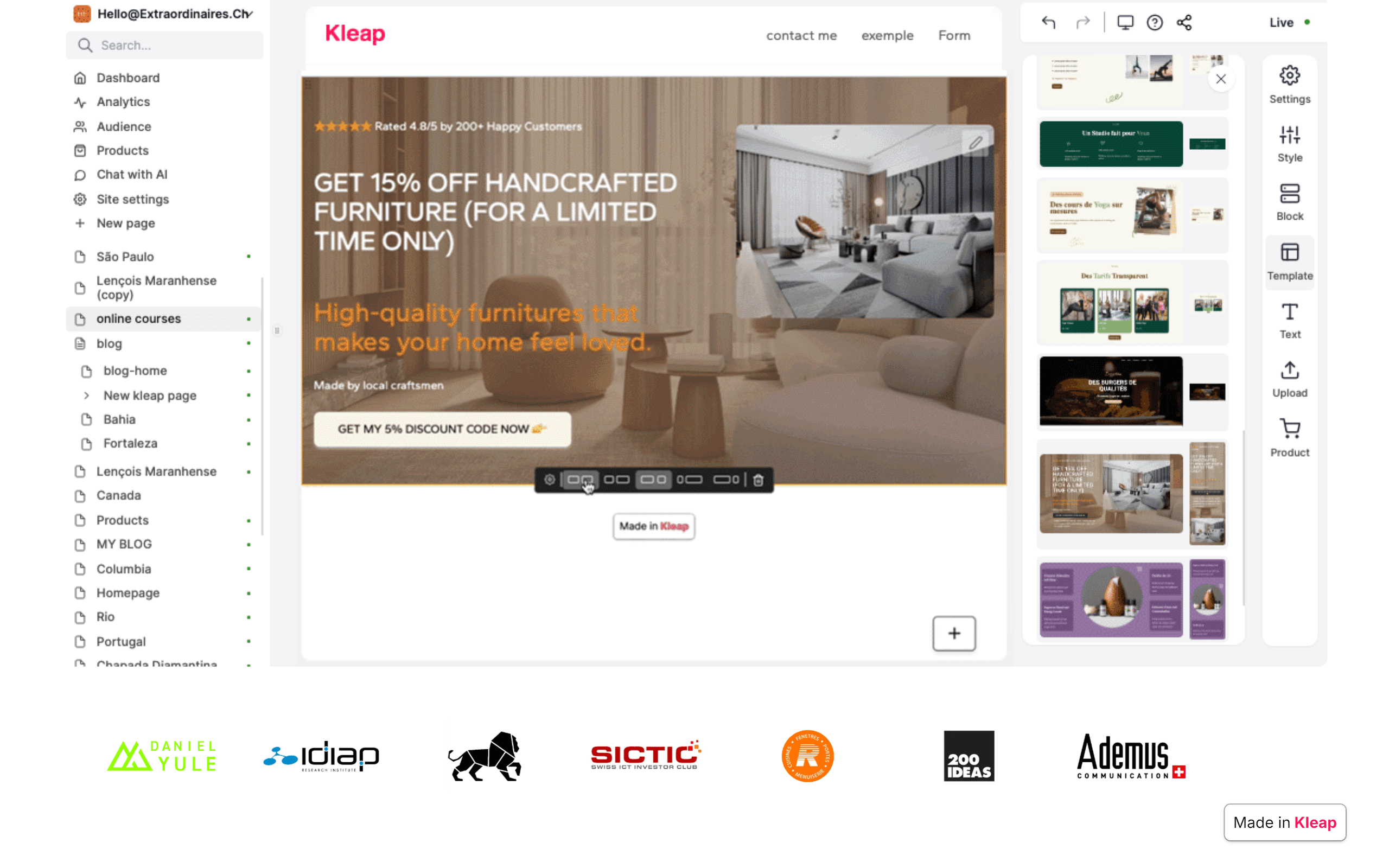This screenshot has width=1389, height=868.
Task: Click the Template icon in right panel
Action: pyautogui.click(x=1289, y=262)
